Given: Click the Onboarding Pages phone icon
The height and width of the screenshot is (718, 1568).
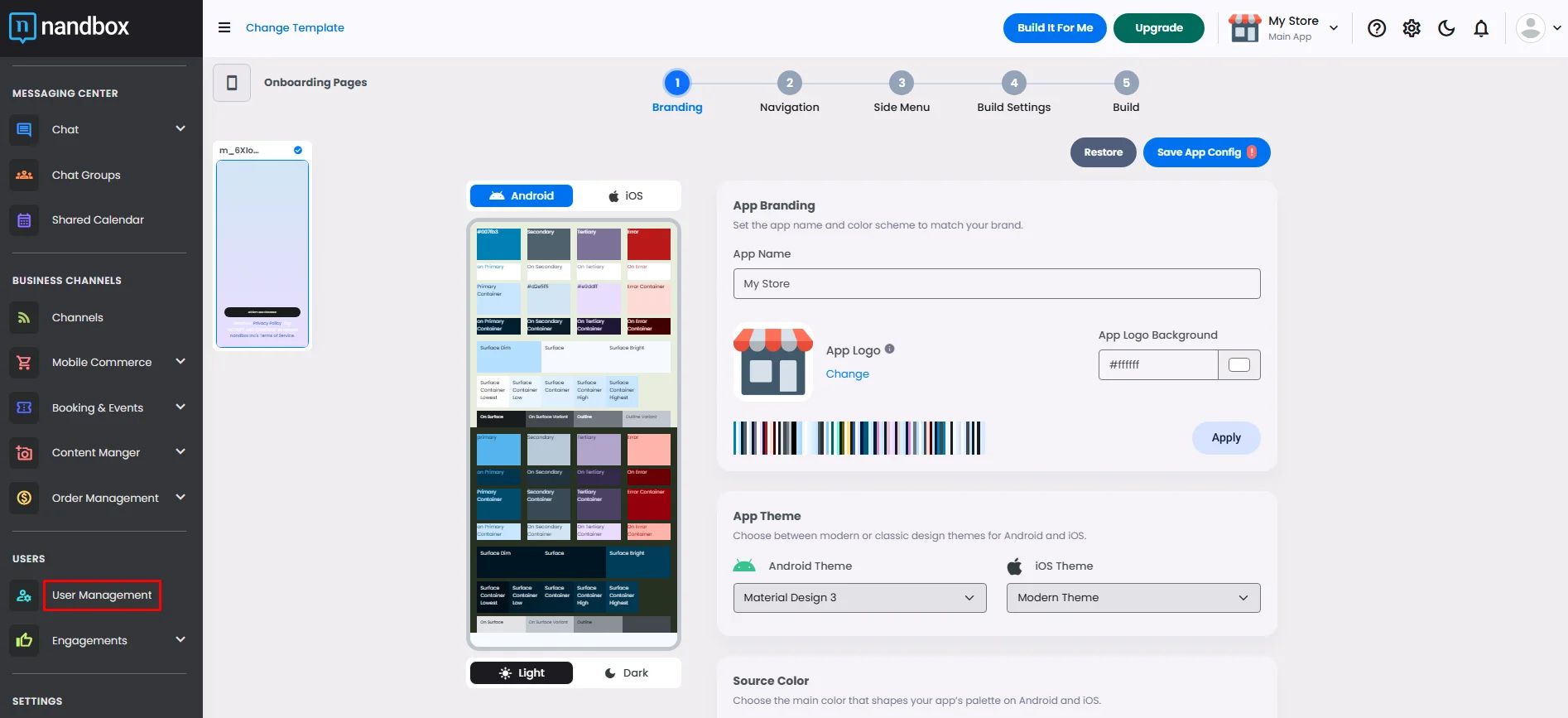Looking at the screenshot, I should [232, 83].
